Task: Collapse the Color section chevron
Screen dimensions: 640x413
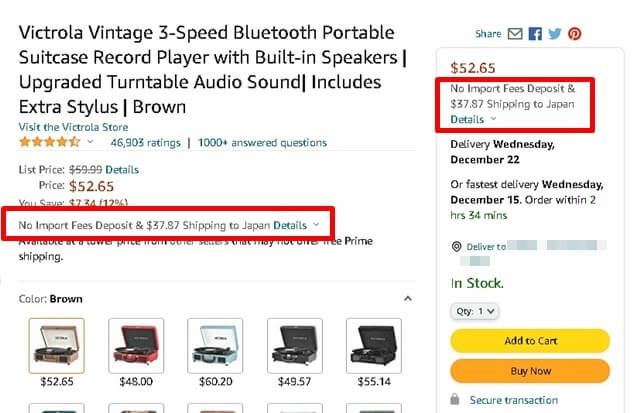Action: pyautogui.click(x=408, y=299)
